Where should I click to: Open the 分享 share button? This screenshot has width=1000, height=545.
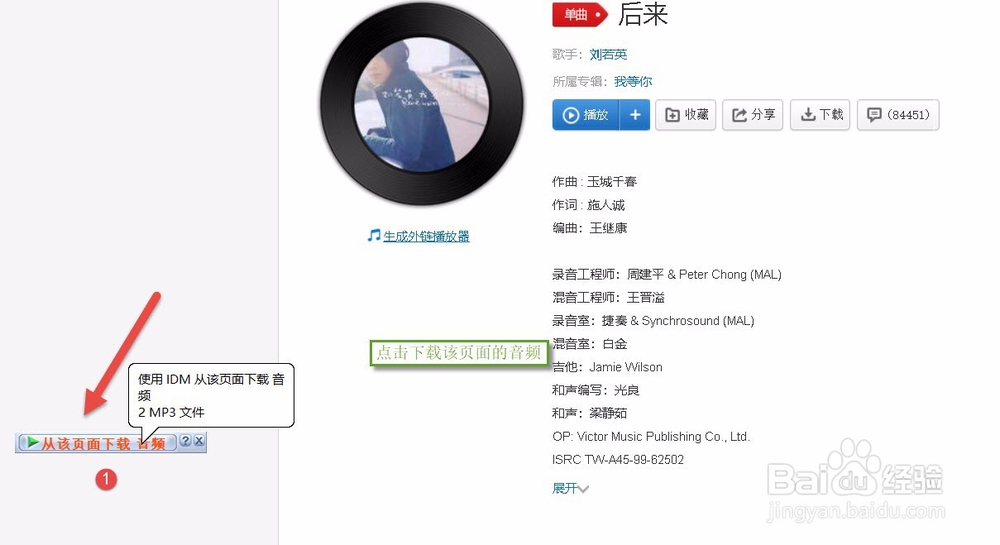point(753,115)
